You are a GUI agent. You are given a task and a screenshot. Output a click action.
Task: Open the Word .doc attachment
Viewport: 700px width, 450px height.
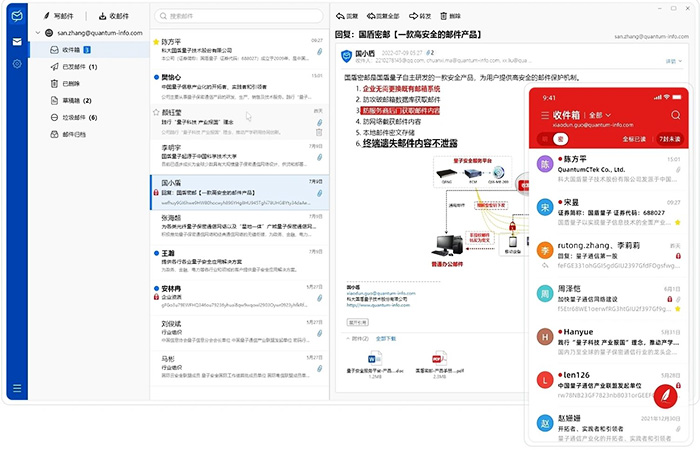(375, 364)
